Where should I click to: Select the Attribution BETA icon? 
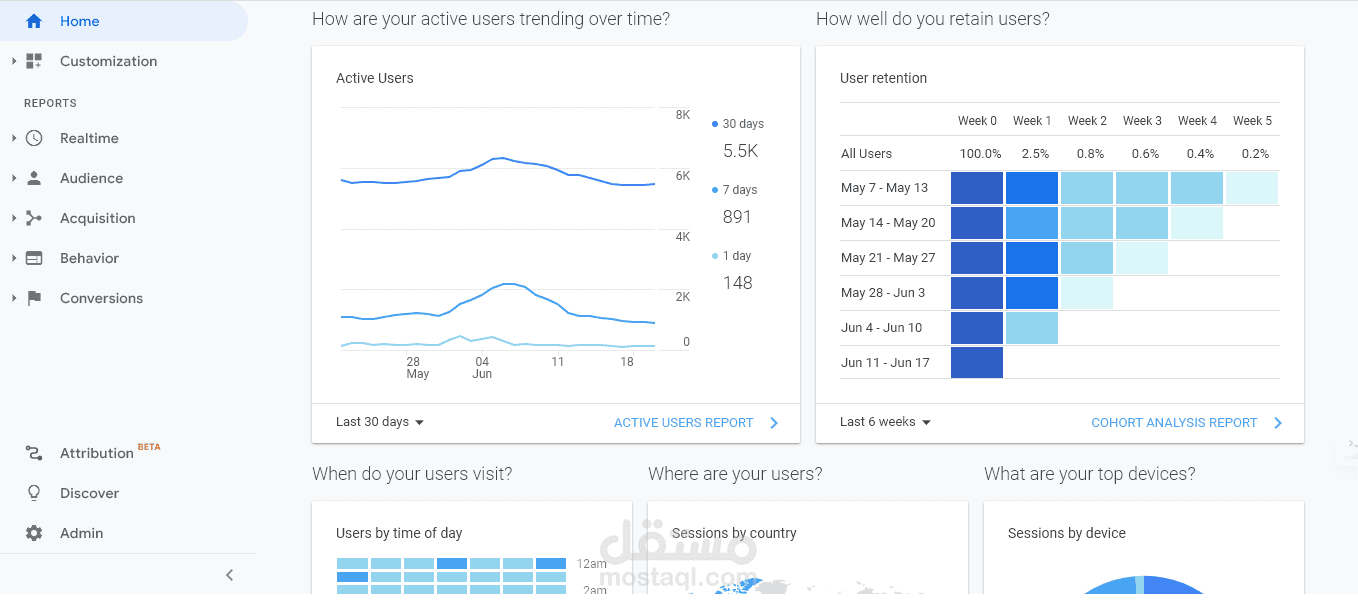(x=34, y=452)
